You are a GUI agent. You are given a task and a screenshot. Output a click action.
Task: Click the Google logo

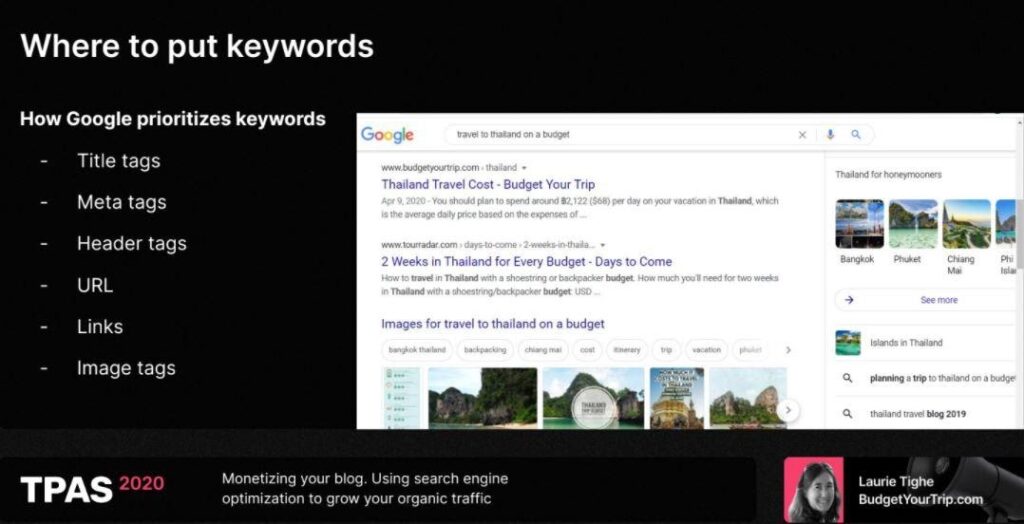387,135
